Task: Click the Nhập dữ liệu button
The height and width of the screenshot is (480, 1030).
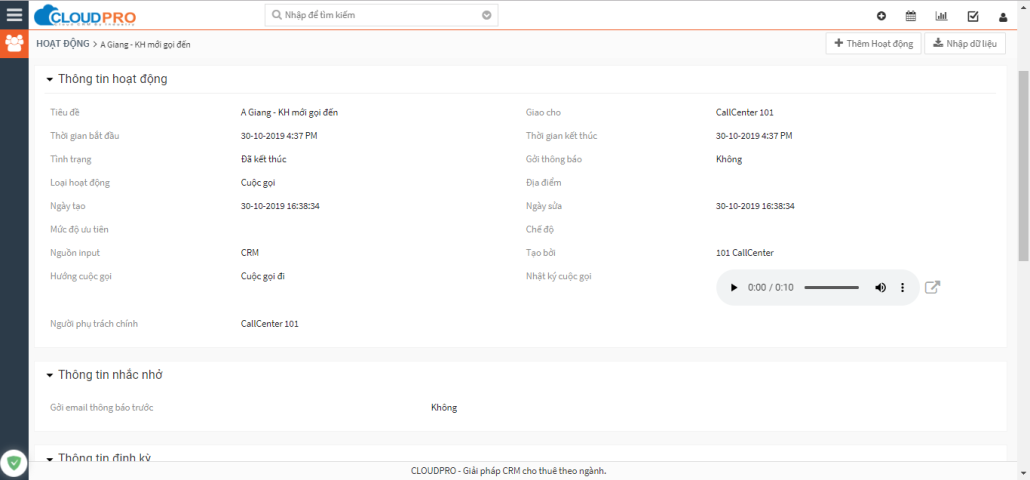Action: click(x=965, y=44)
